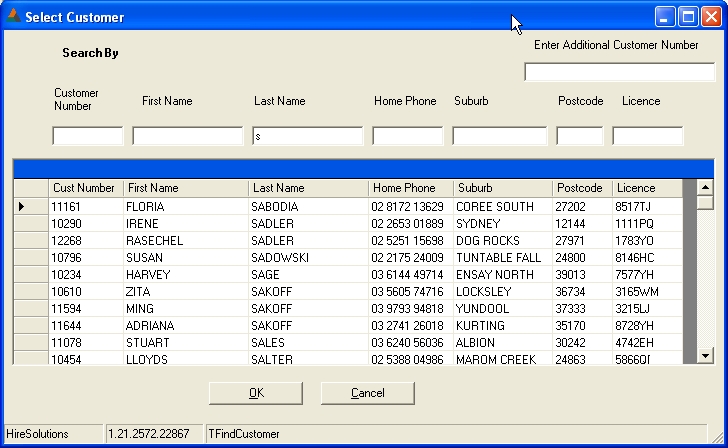Focus the Additional Customer Number field
The height and width of the screenshot is (448, 728).
(x=619, y=72)
